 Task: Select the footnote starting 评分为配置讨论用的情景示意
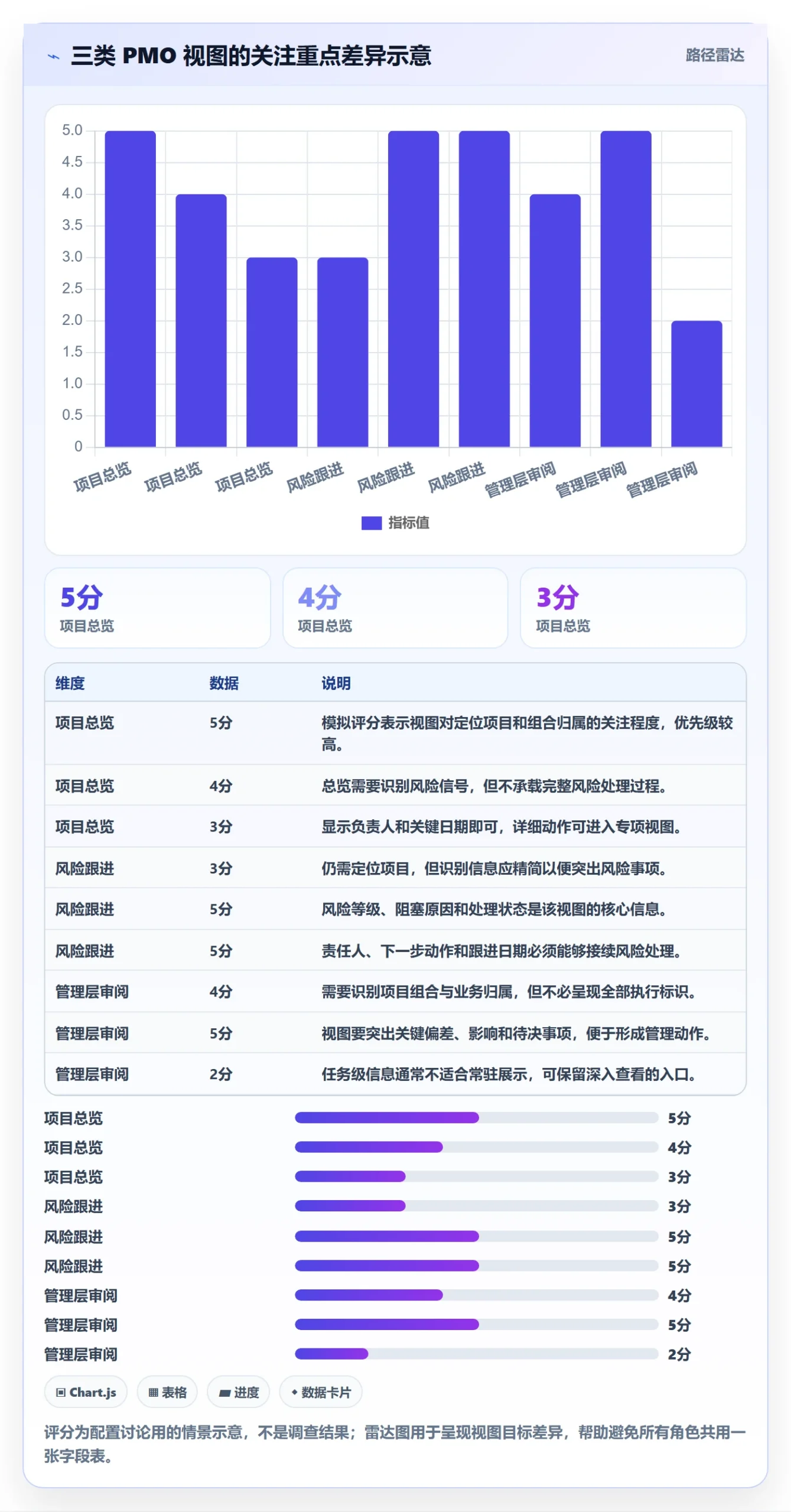pyautogui.click(x=395, y=1445)
